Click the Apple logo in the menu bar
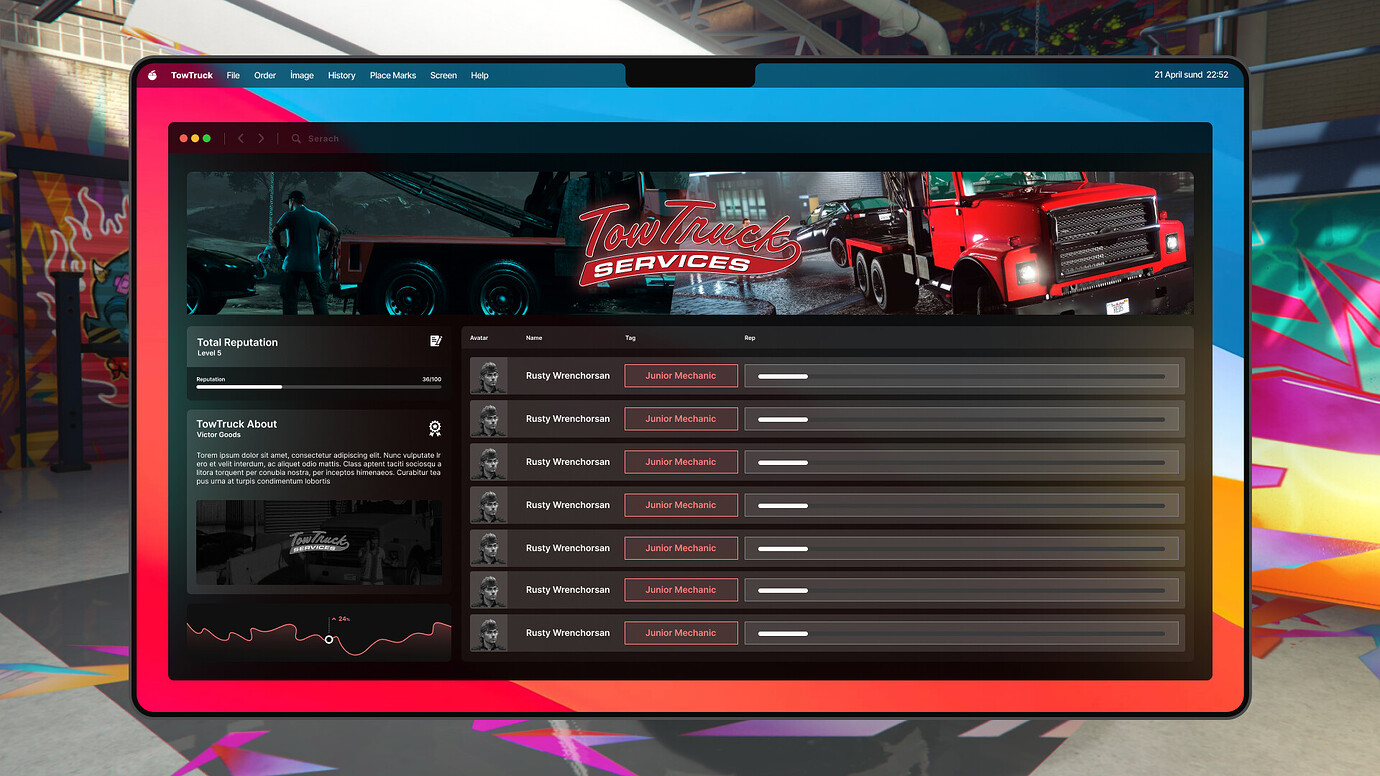 pyautogui.click(x=151, y=74)
